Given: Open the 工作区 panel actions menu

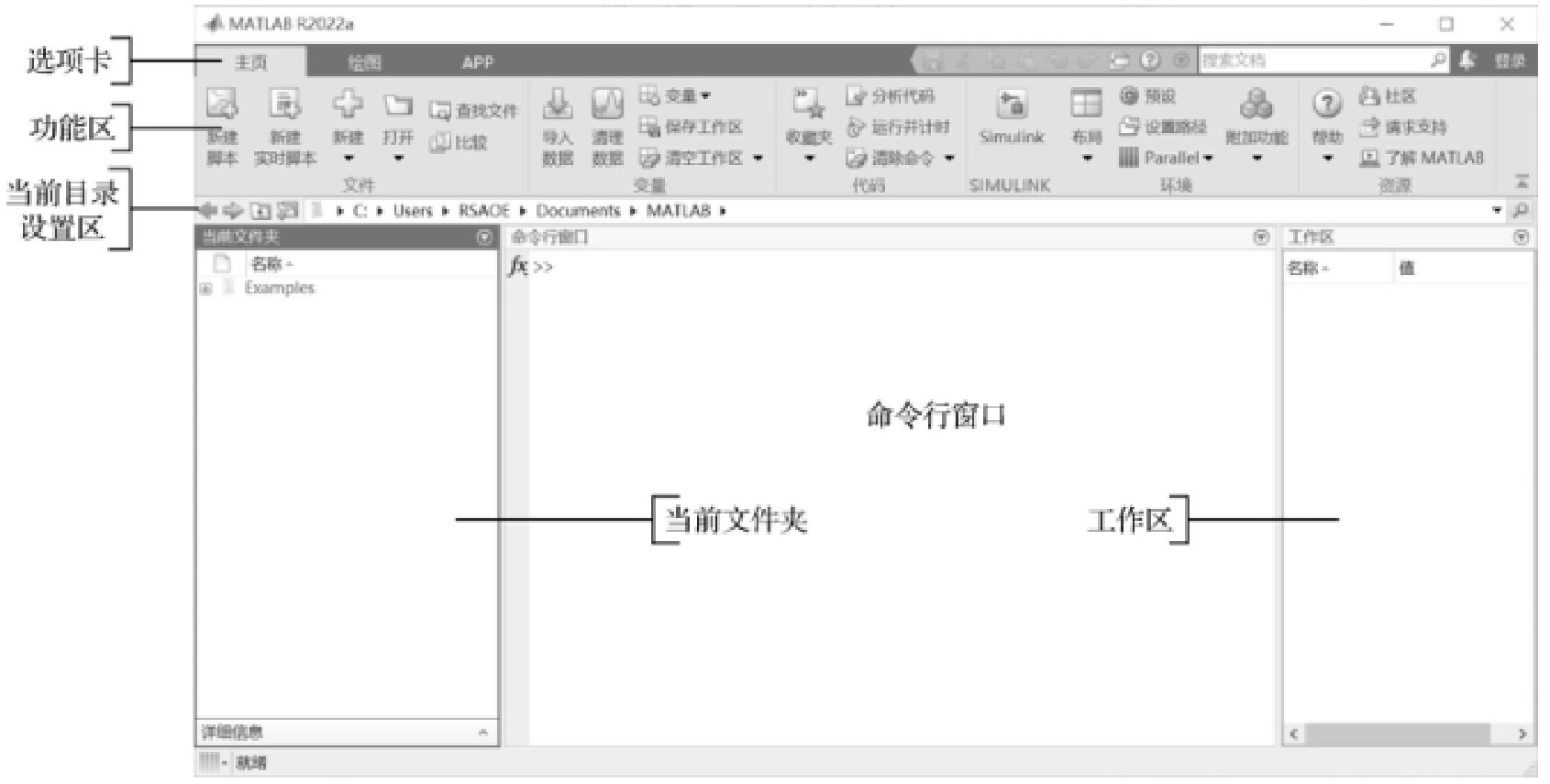Looking at the screenshot, I should tap(1521, 237).
